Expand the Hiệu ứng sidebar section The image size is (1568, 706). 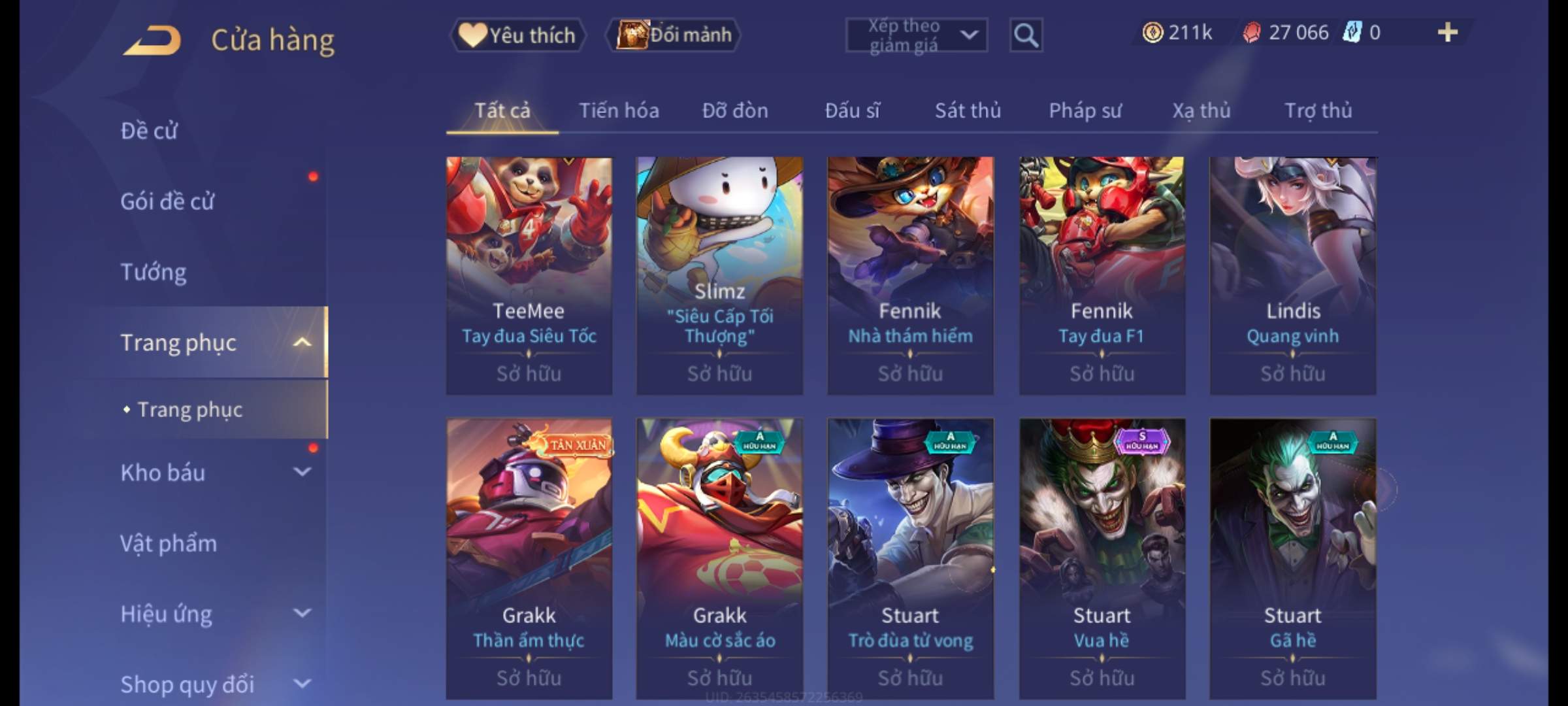(x=302, y=613)
